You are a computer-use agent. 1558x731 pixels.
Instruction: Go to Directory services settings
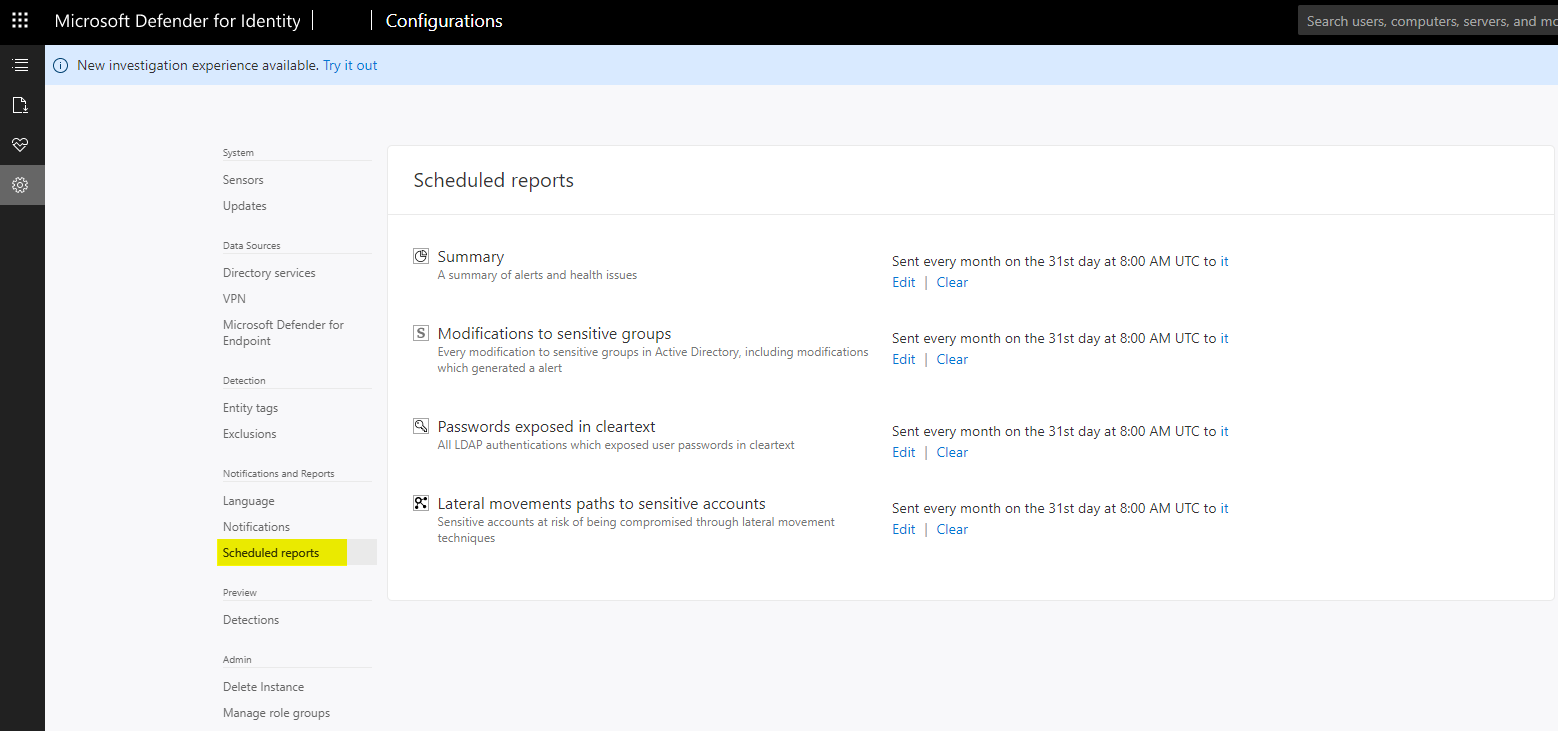269,273
